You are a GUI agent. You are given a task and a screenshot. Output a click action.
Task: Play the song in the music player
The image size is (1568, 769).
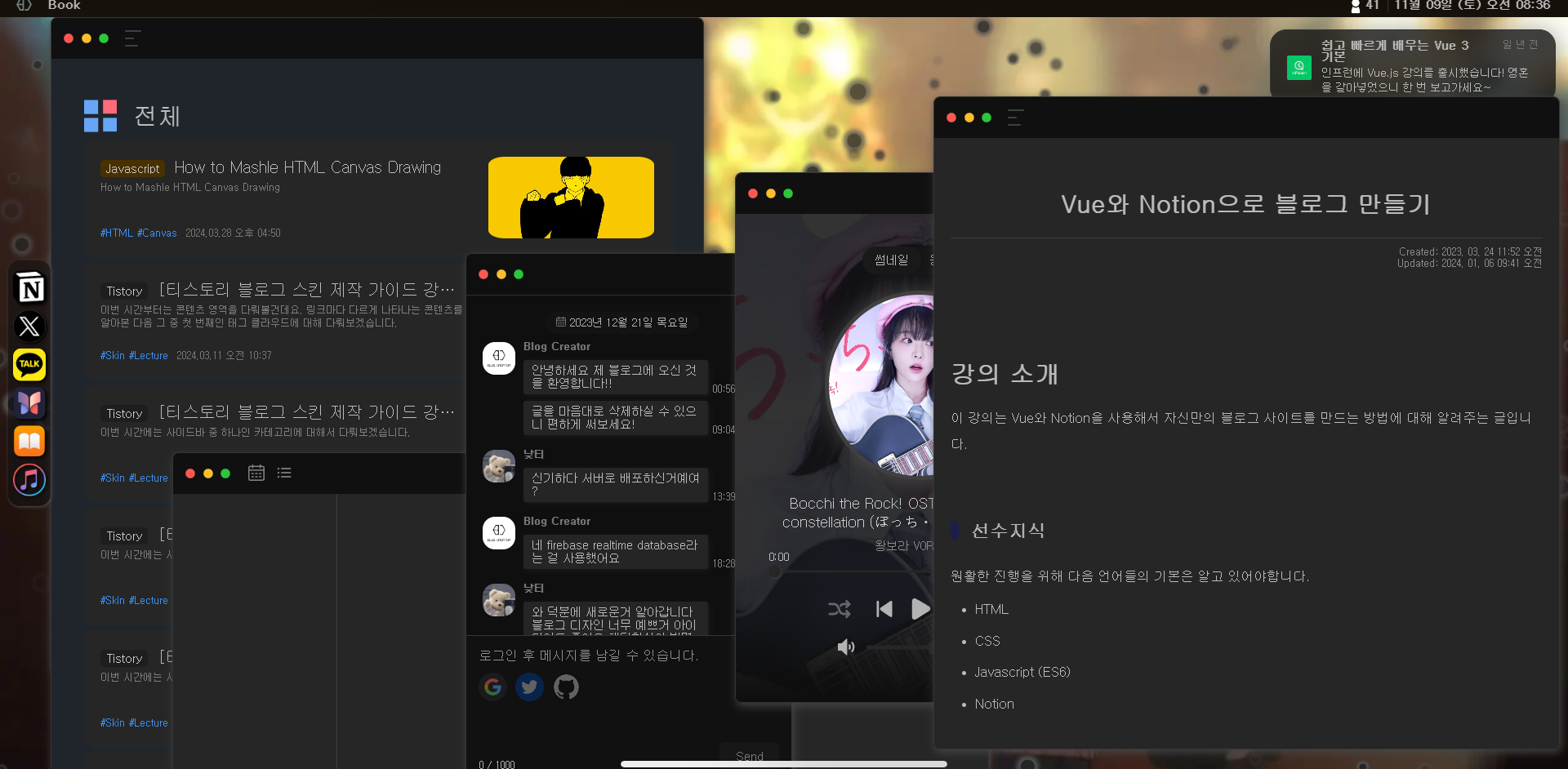(x=920, y=609)
